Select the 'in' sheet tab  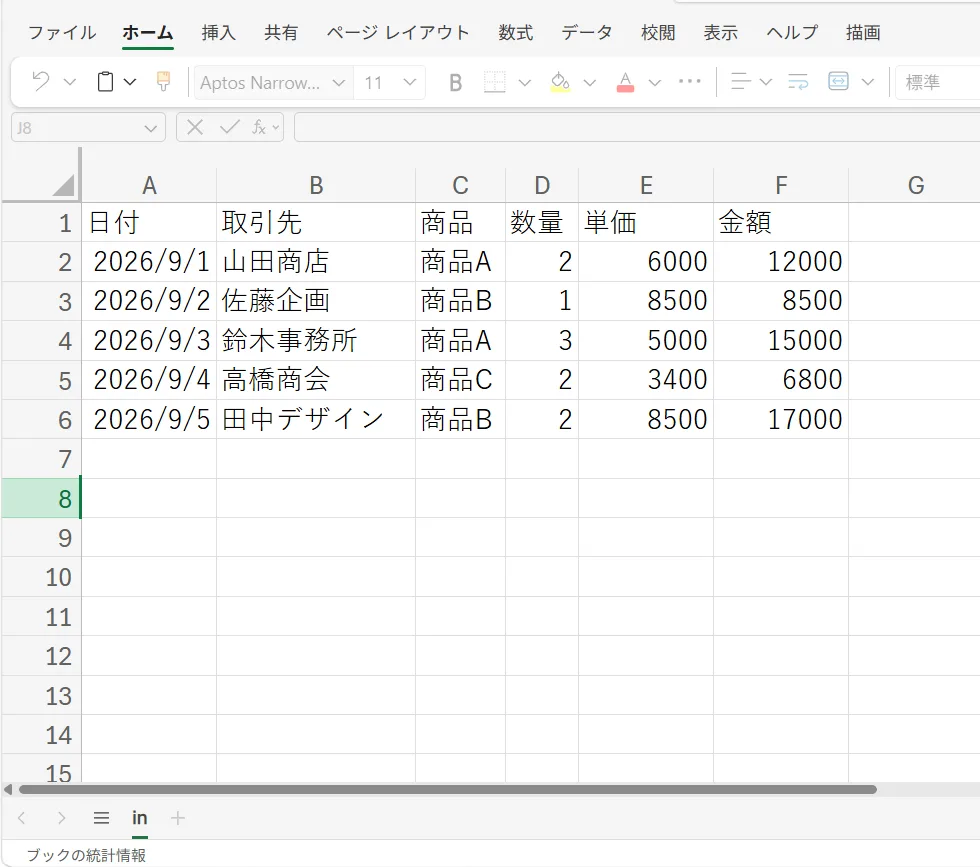140,818
